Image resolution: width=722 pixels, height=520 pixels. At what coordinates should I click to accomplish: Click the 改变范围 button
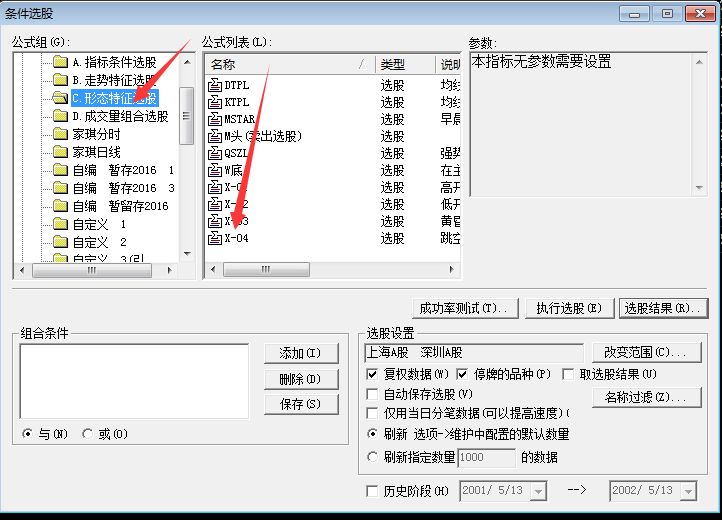[x=644, y=352]
